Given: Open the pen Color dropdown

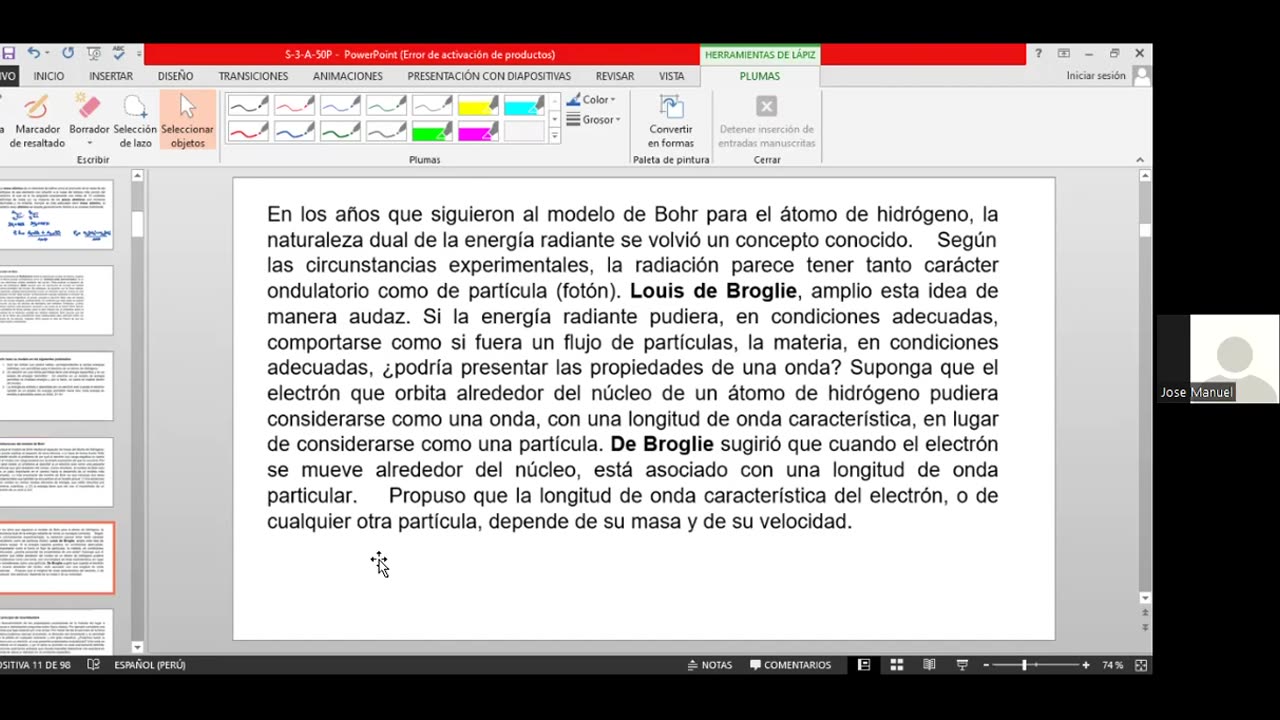Looking at the screenshot, I should (x=591, y=100).
